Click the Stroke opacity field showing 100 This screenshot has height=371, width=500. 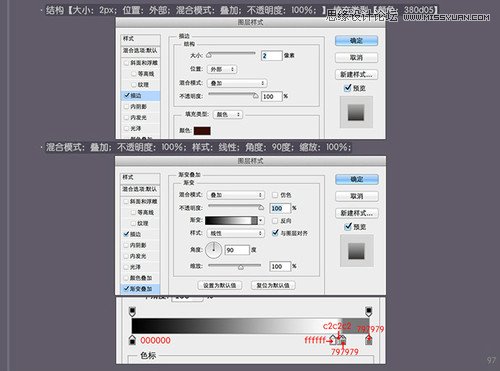coord(272,97)
